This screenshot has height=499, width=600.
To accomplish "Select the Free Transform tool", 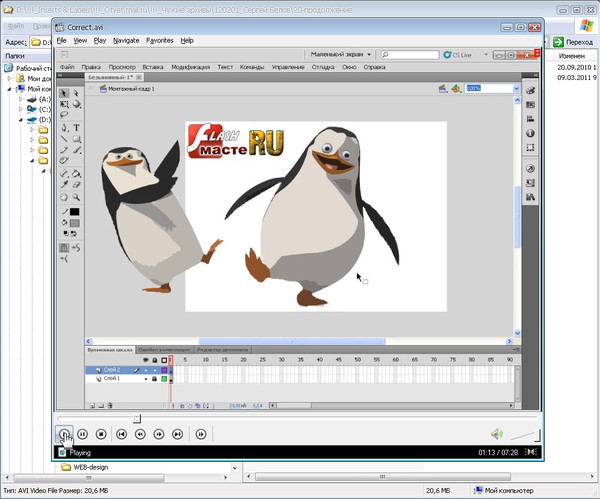I will pyautogui.click(x=64, y=104).
